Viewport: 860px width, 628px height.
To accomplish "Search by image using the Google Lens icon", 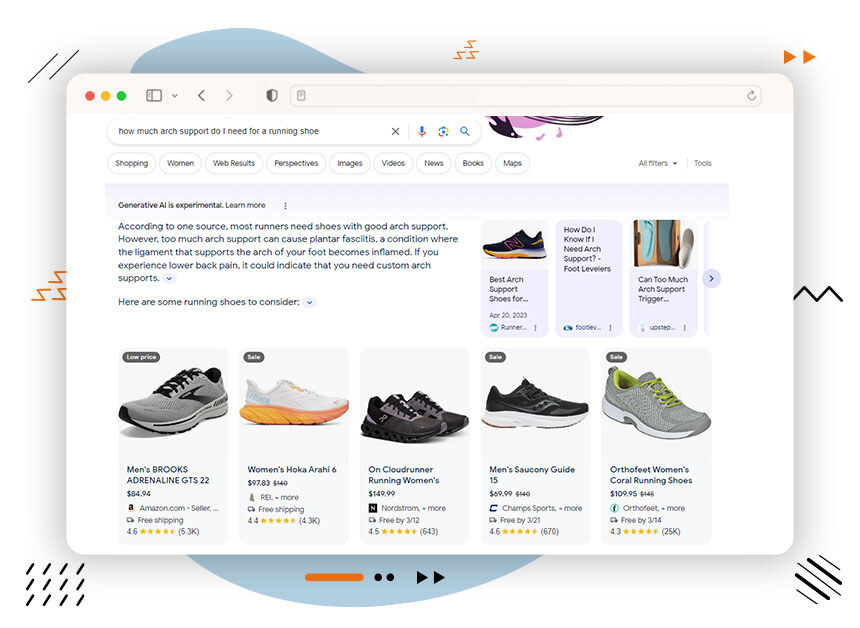I will [x=443, y=131].
